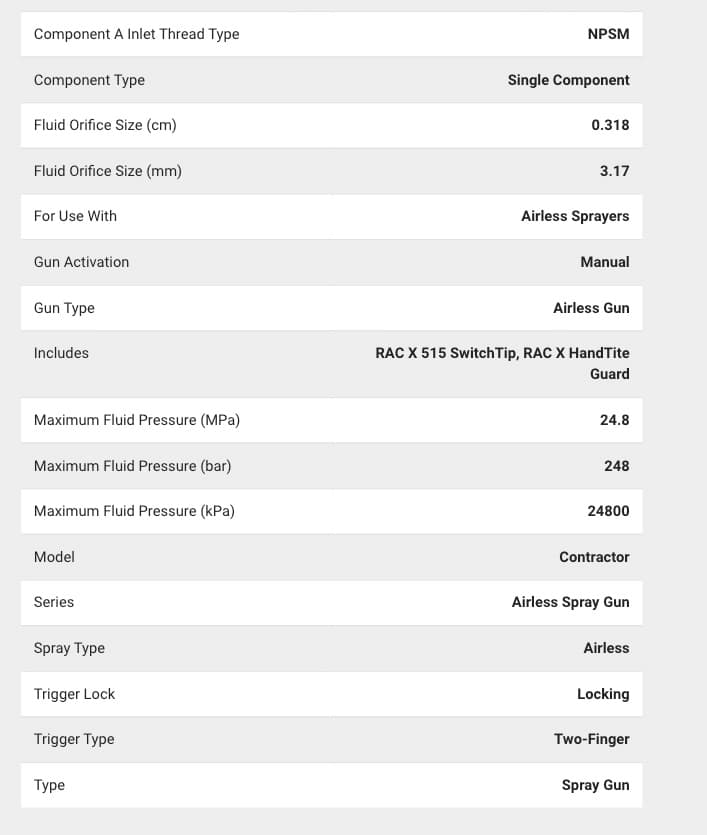This screenshot has width=707, height=835.
Task: Click the RAC X 515 SwitchTip text
Action: click(x=446, y=353)
